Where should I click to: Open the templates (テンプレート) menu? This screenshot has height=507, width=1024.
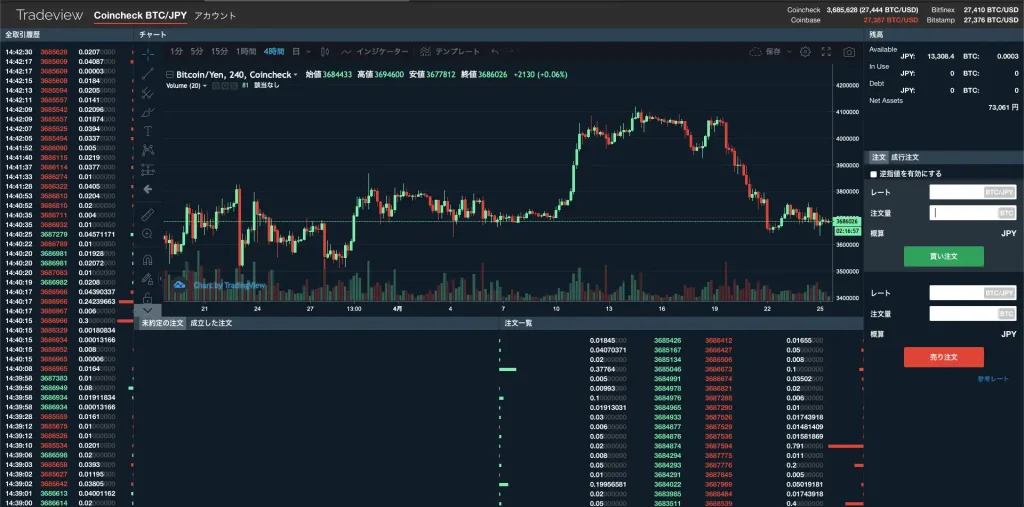450,52
